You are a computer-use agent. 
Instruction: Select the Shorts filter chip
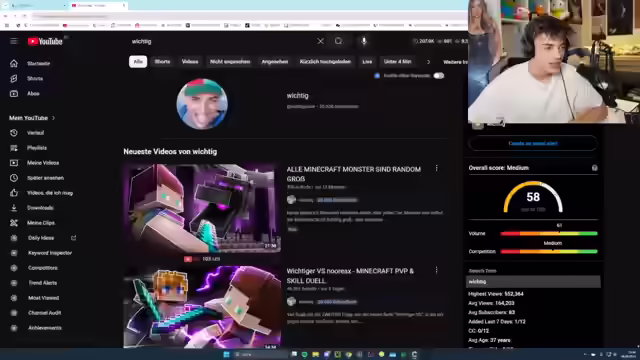tap(162, 62)
